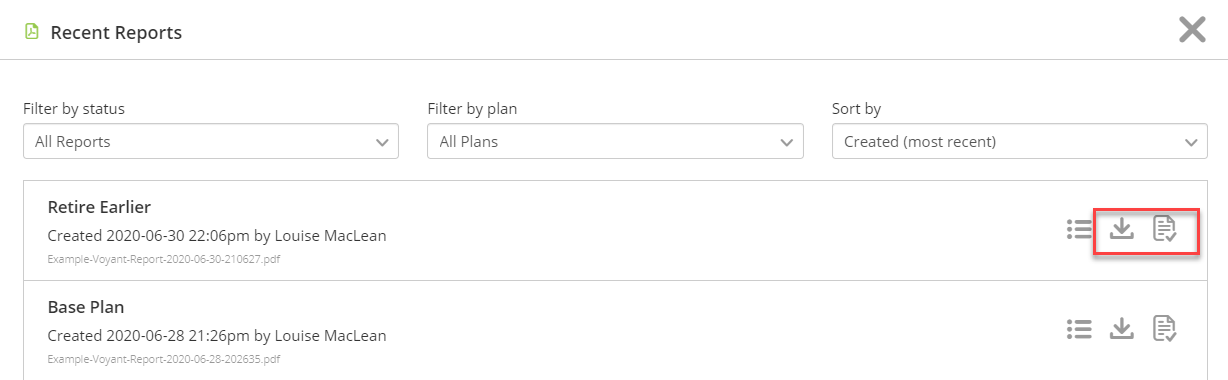Viewport: 1228px width, 380px height.
Task: Open the Filter by status dropdown
Action: tap(211, 141)
